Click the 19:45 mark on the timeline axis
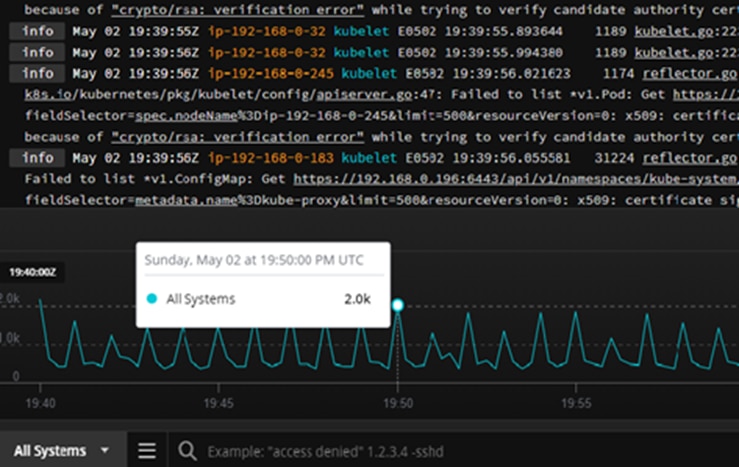Image resolution: width=739 pixels, height=467 pixels. (218, 402)
